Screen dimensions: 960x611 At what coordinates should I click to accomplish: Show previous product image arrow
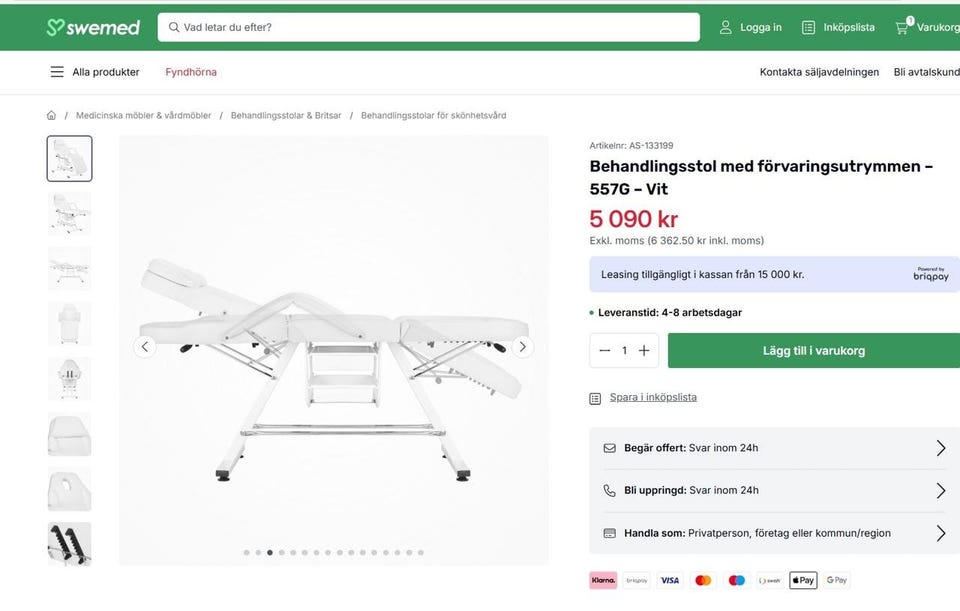pyautogui.click(x=145, y=347)
